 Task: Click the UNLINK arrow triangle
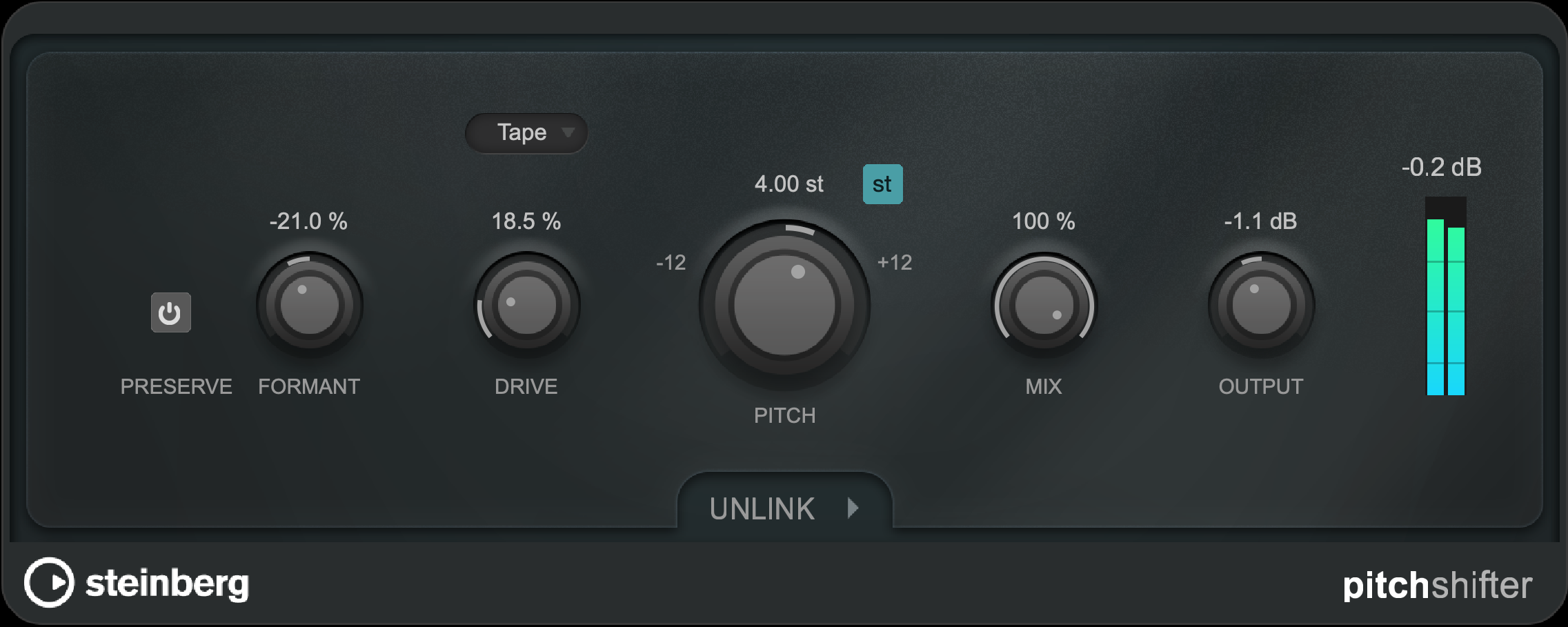point(853,508)
